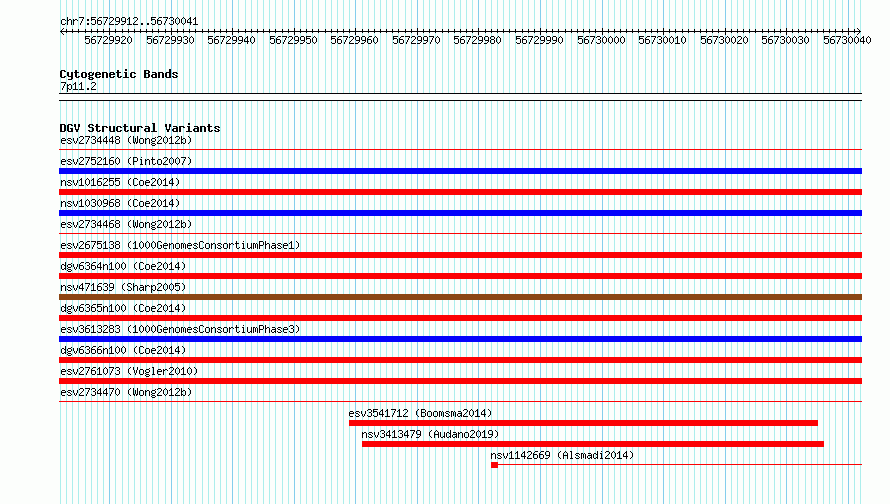Click ruler position 56729990
The image size is (890, 504).
(x=540, y=40)
